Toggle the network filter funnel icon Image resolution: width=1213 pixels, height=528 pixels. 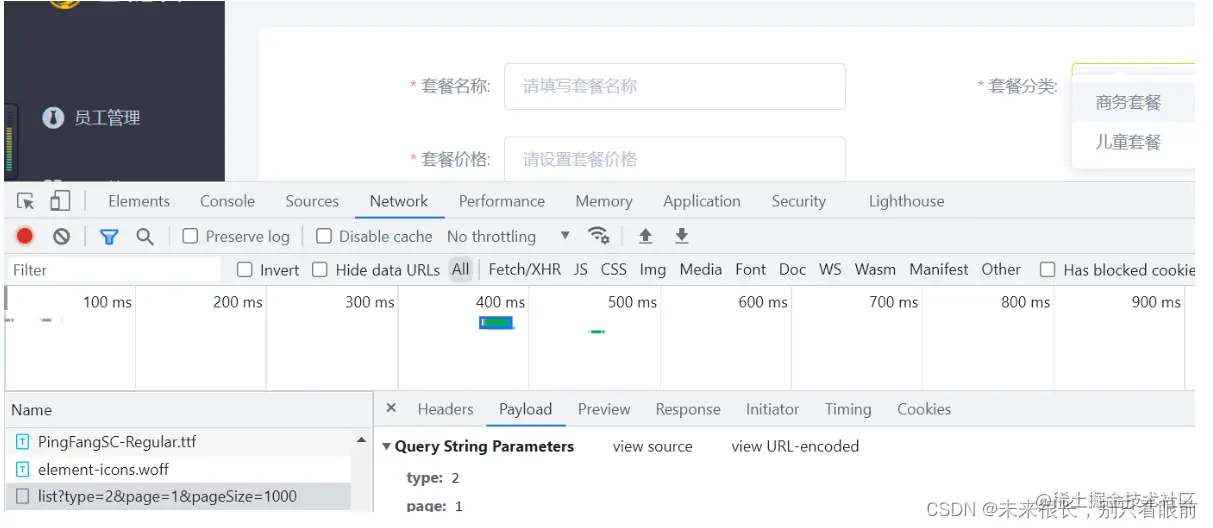(x=109, y=236)
